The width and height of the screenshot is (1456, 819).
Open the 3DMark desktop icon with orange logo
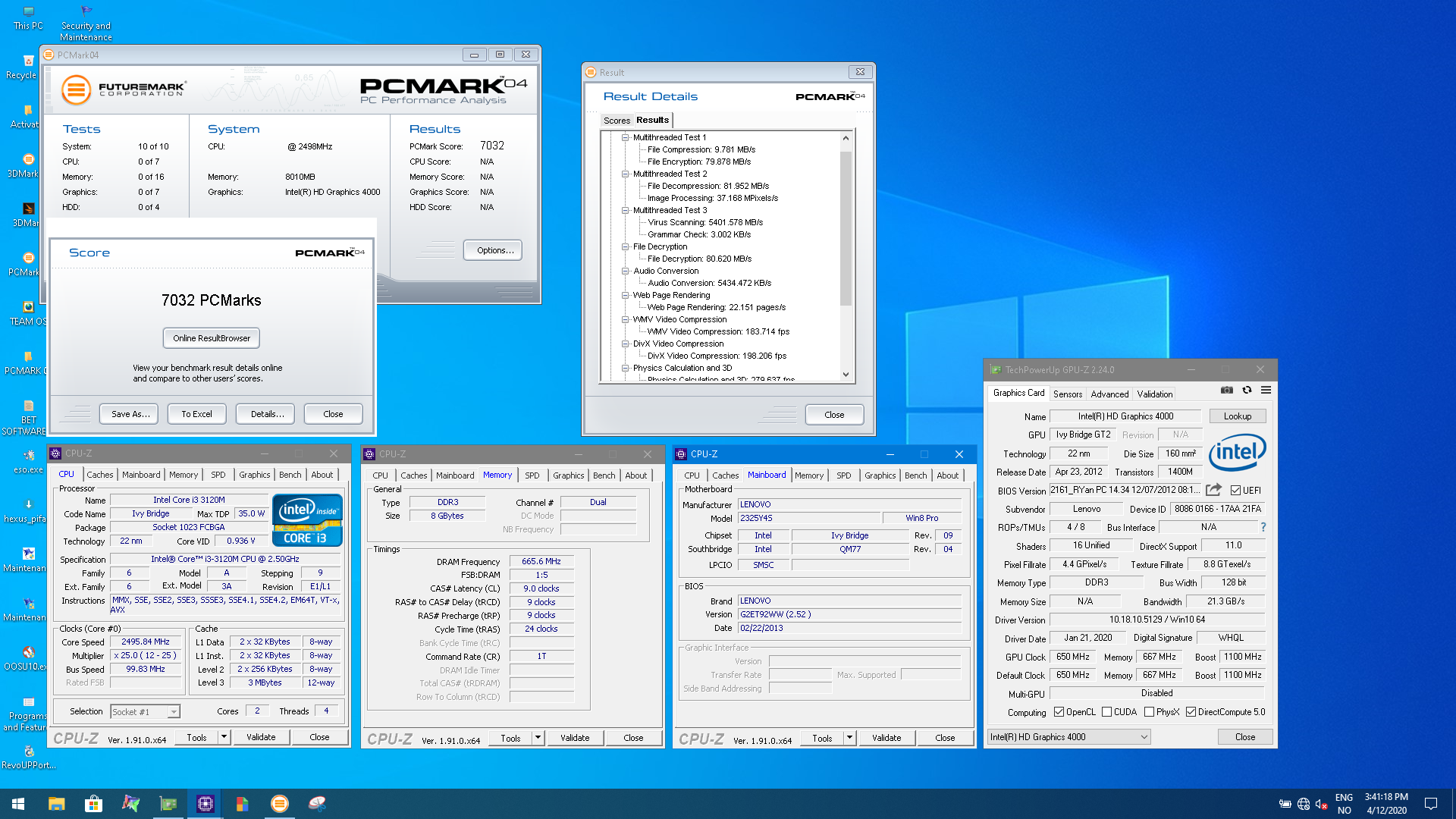(x=25, y=165)
